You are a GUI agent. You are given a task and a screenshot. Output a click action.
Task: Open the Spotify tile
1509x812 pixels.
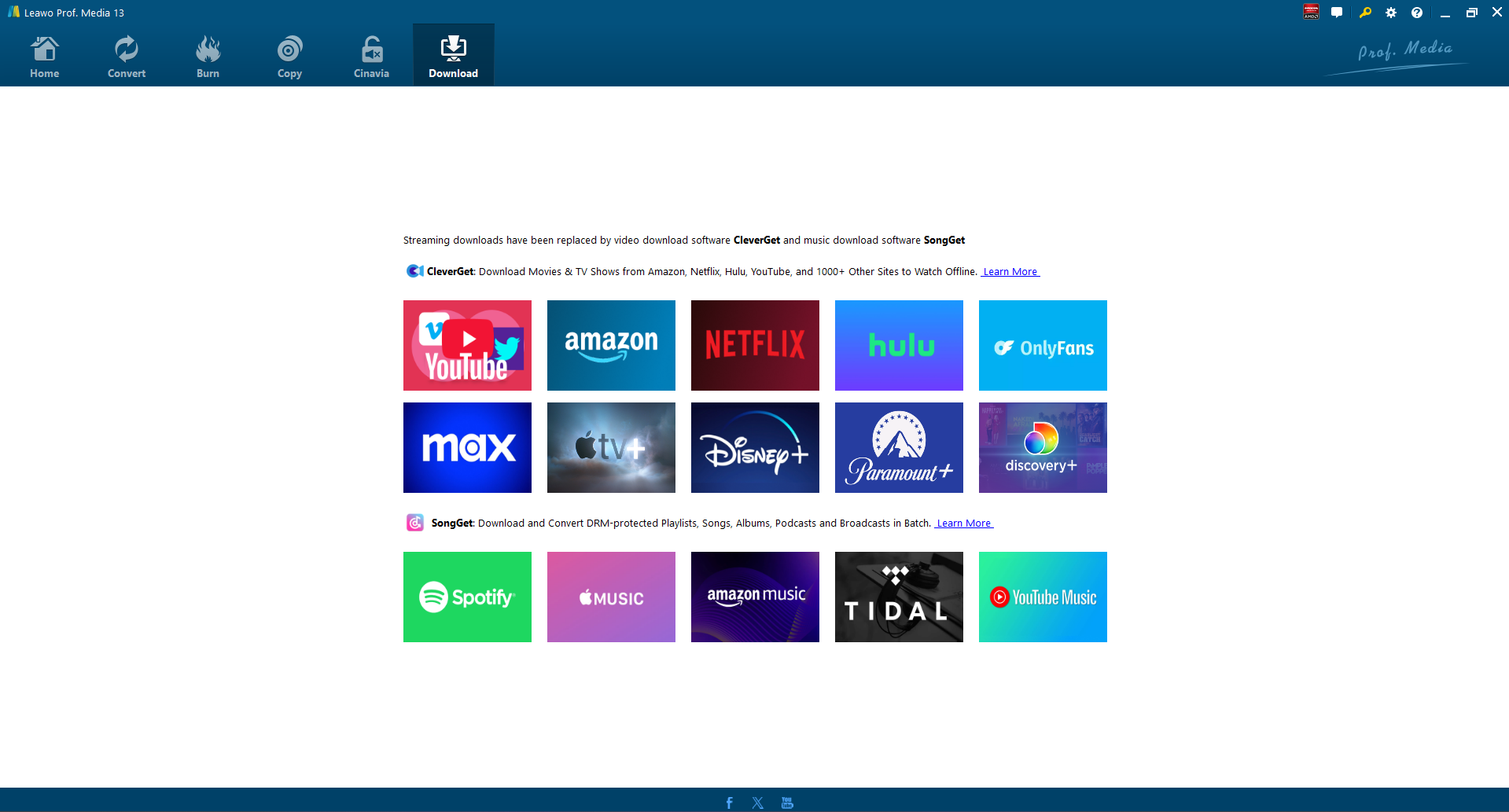467,597
